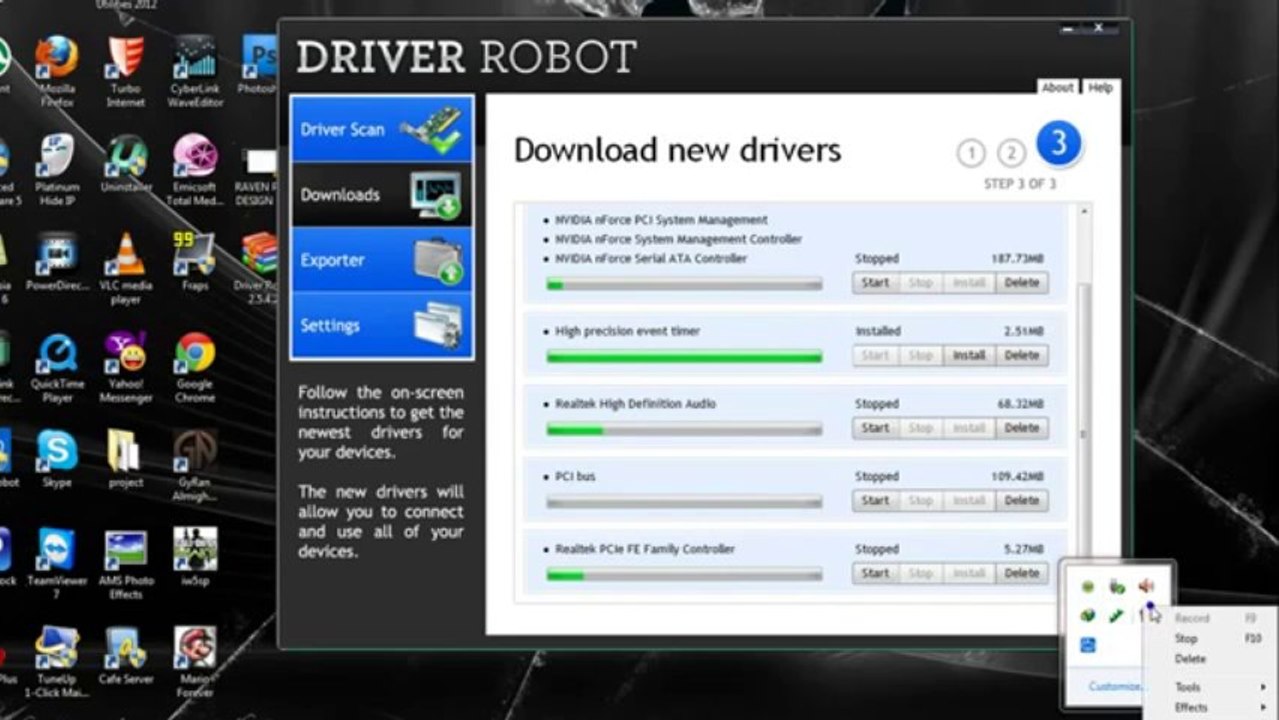Delete the NVIDIA nForce Serial ATA download
Screen dimensions: 1279x720
pos(1021,282)
